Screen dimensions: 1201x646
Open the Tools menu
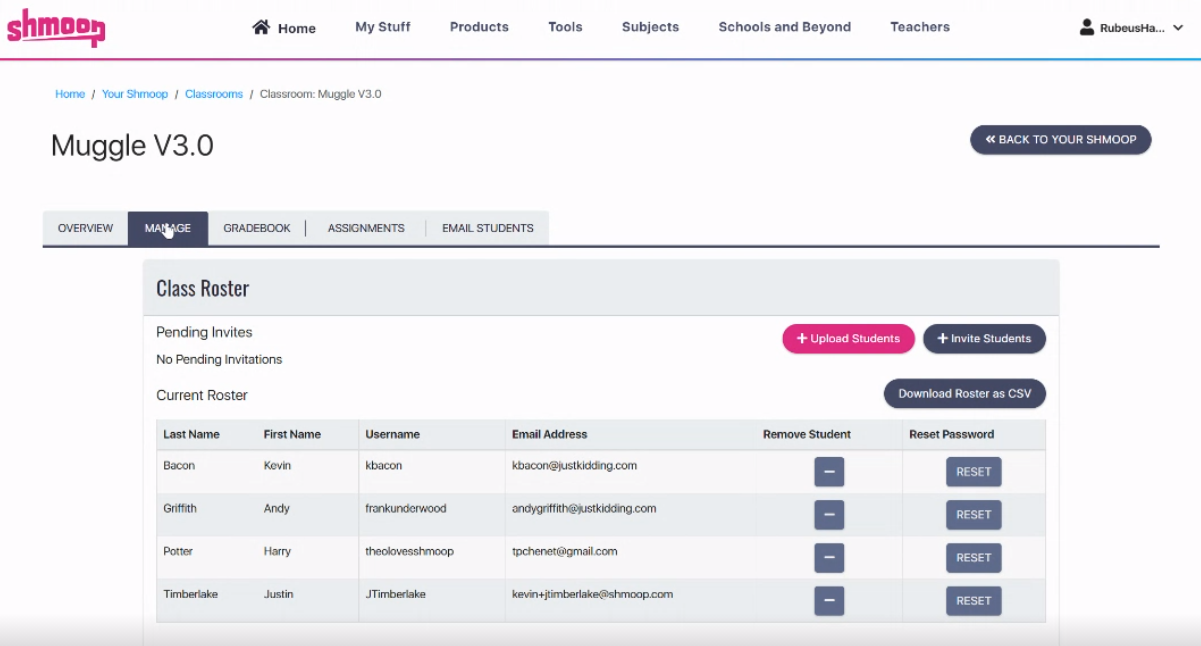pyautogui.click(x=565, y=27)
